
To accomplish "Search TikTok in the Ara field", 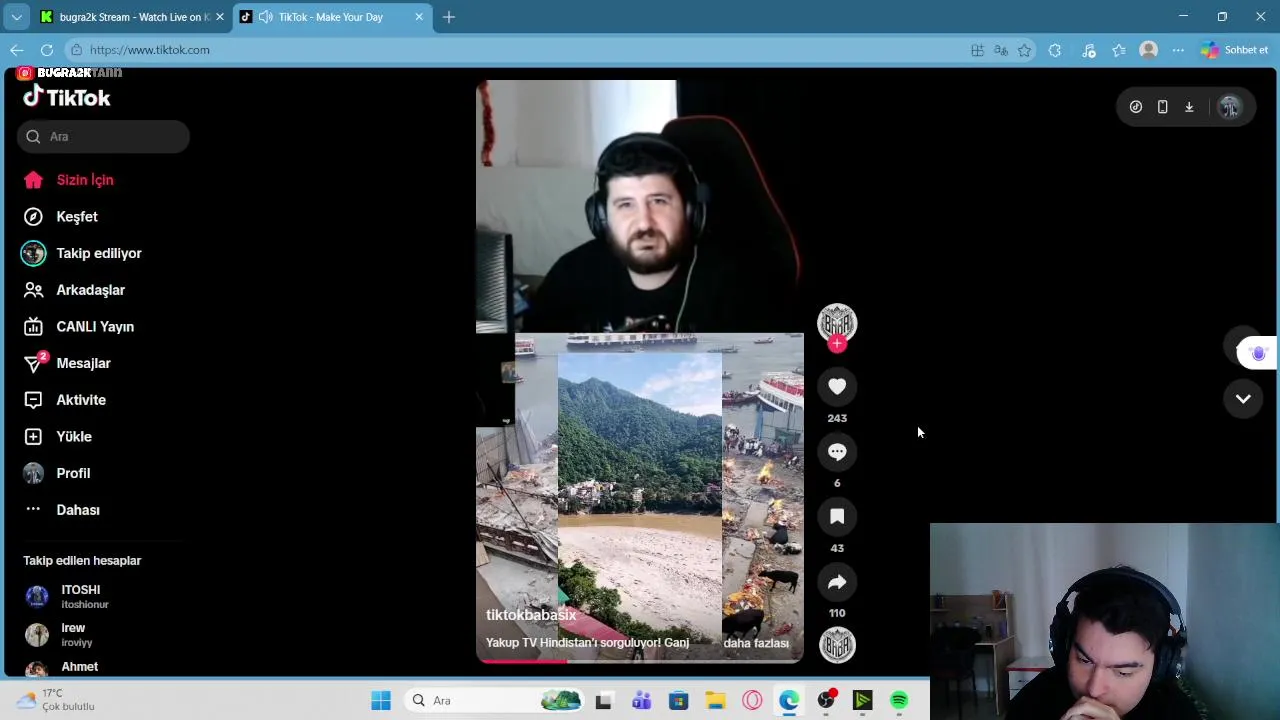I will [103, 137].
